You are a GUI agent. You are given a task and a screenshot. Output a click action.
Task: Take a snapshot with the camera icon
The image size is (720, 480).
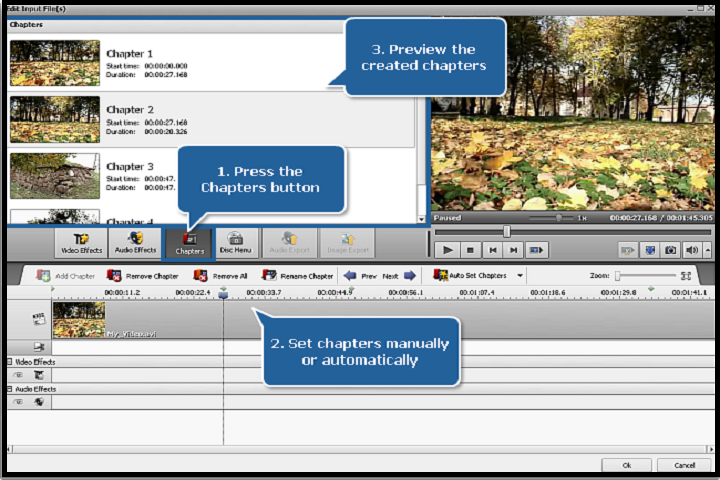coord(671,250)
